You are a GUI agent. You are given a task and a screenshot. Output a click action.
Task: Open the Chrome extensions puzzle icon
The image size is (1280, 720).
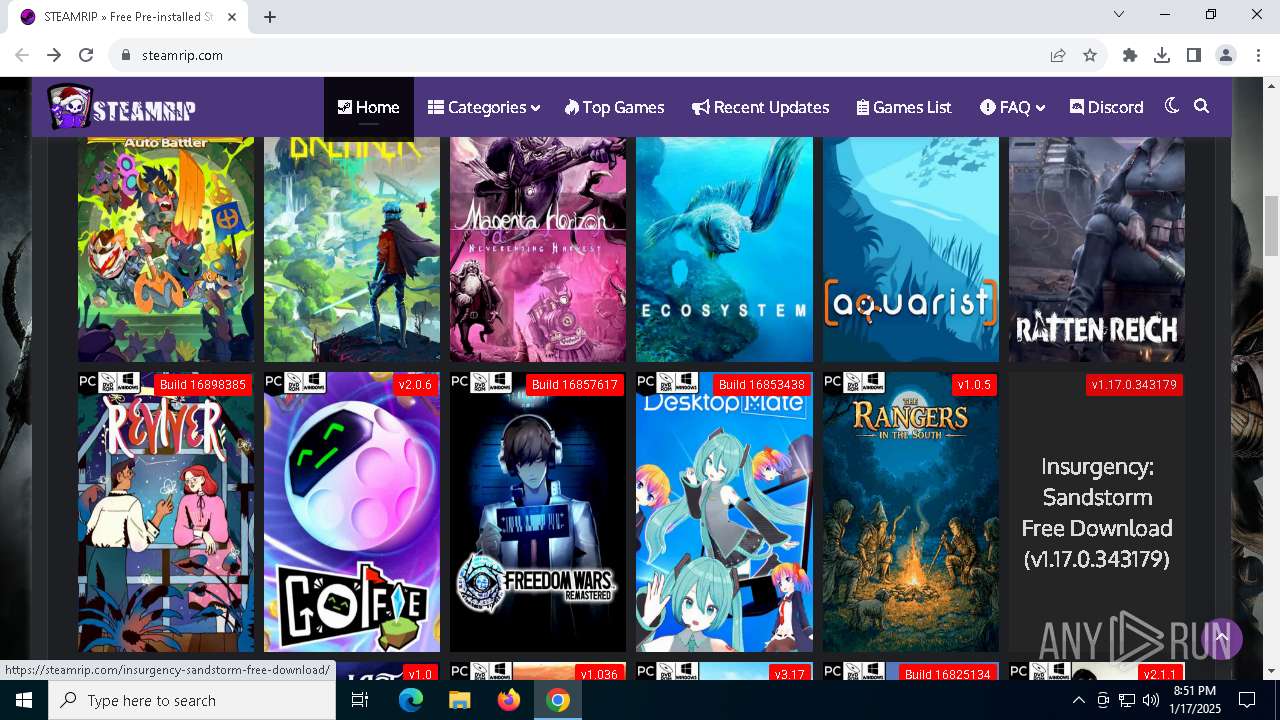pyautogui.click(x=1130, y=55)
